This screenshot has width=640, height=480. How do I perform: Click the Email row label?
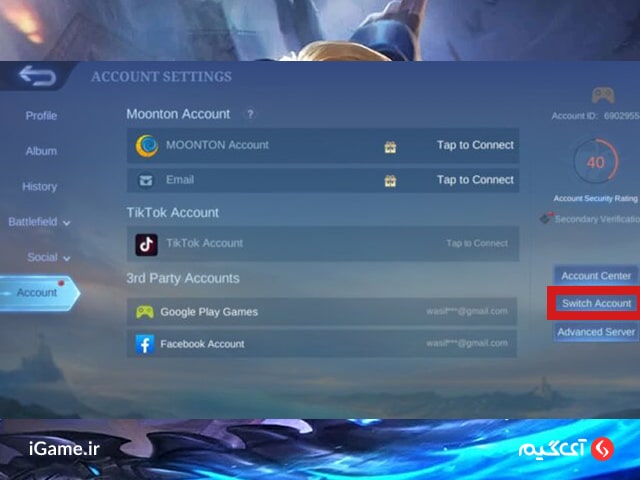point(180,180)
